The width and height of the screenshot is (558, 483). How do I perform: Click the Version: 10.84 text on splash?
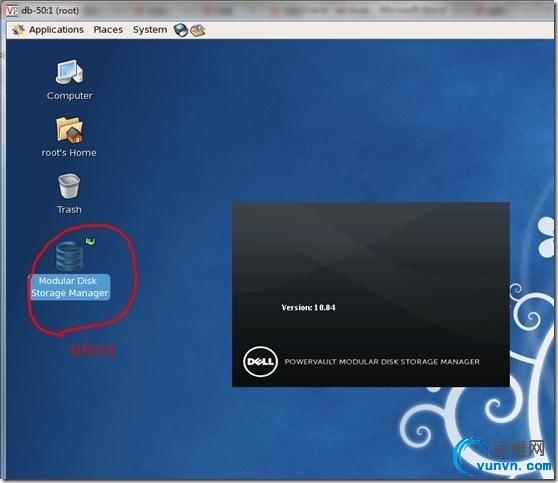pos(308,308)
